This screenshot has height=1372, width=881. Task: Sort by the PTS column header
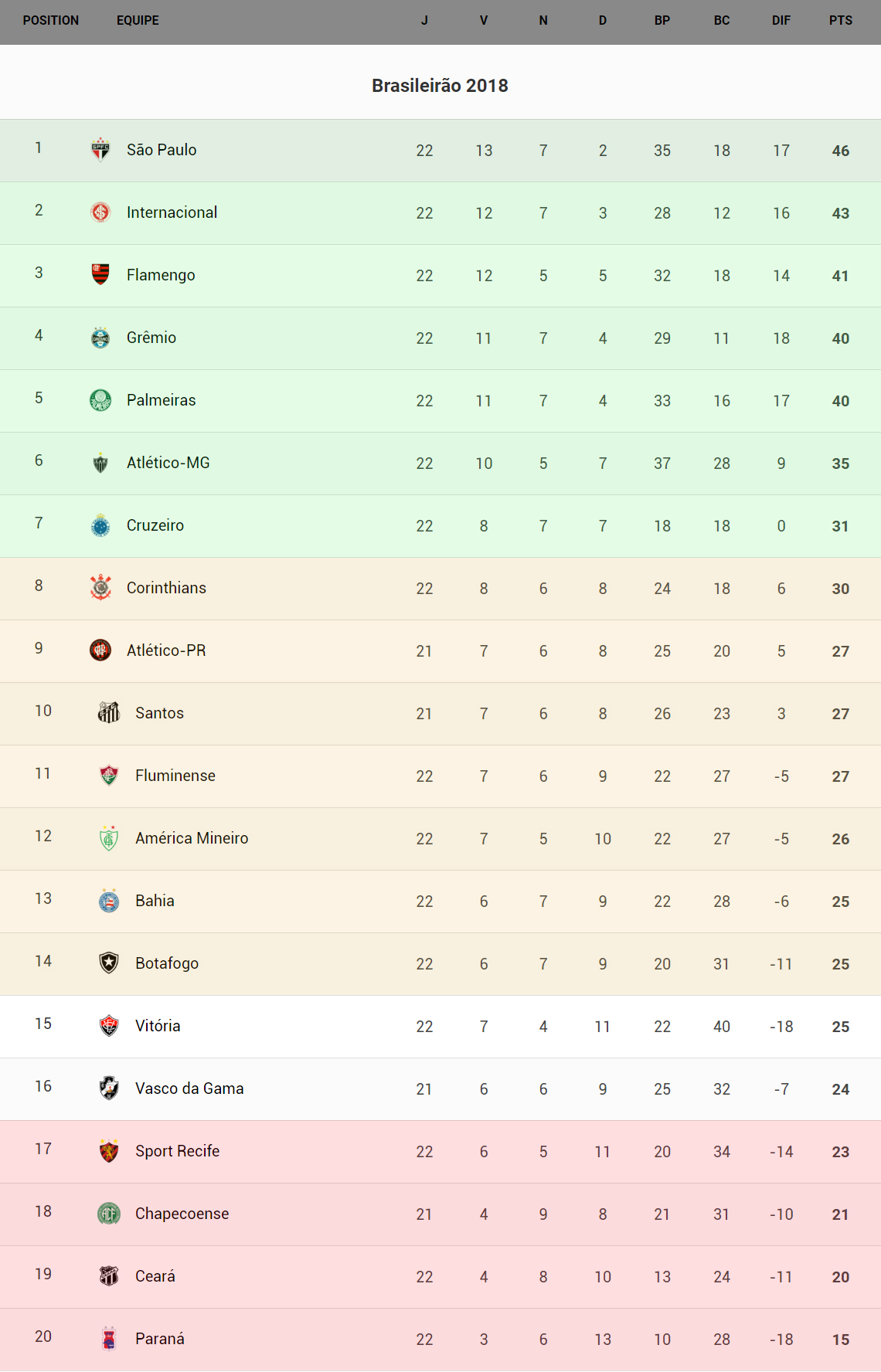pos(841,21)
